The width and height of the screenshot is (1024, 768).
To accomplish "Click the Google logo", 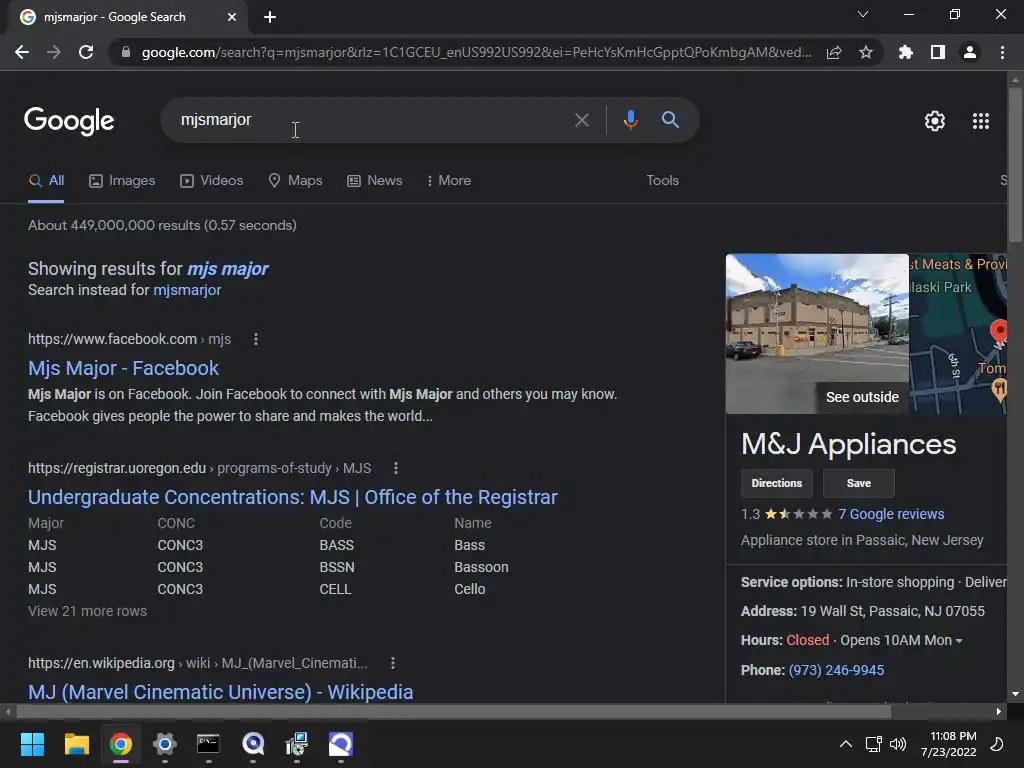I will click(69, 121).
